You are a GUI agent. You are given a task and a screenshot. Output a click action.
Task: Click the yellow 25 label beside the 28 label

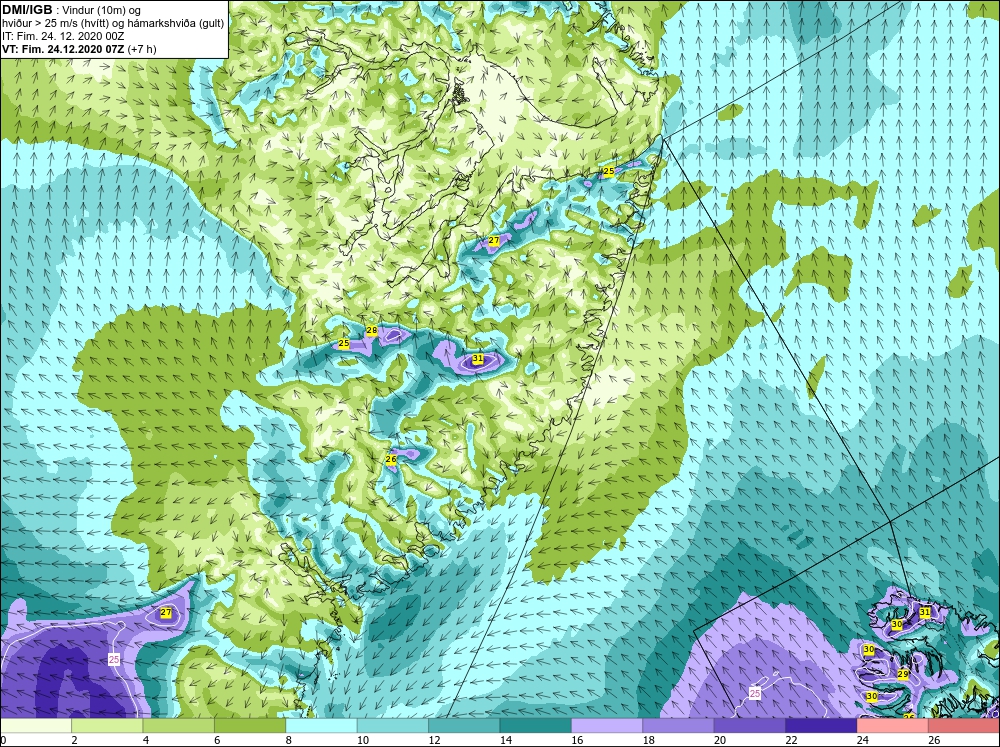344,344
